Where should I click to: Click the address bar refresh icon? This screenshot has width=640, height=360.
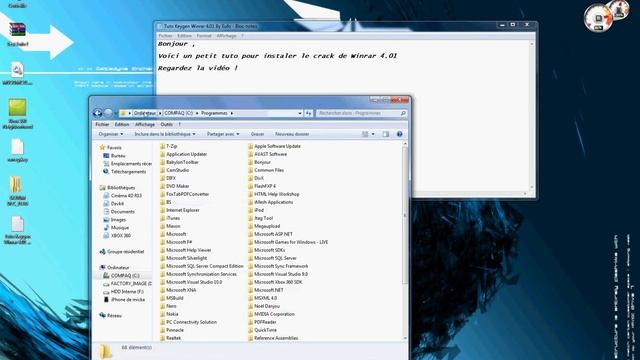308,113
